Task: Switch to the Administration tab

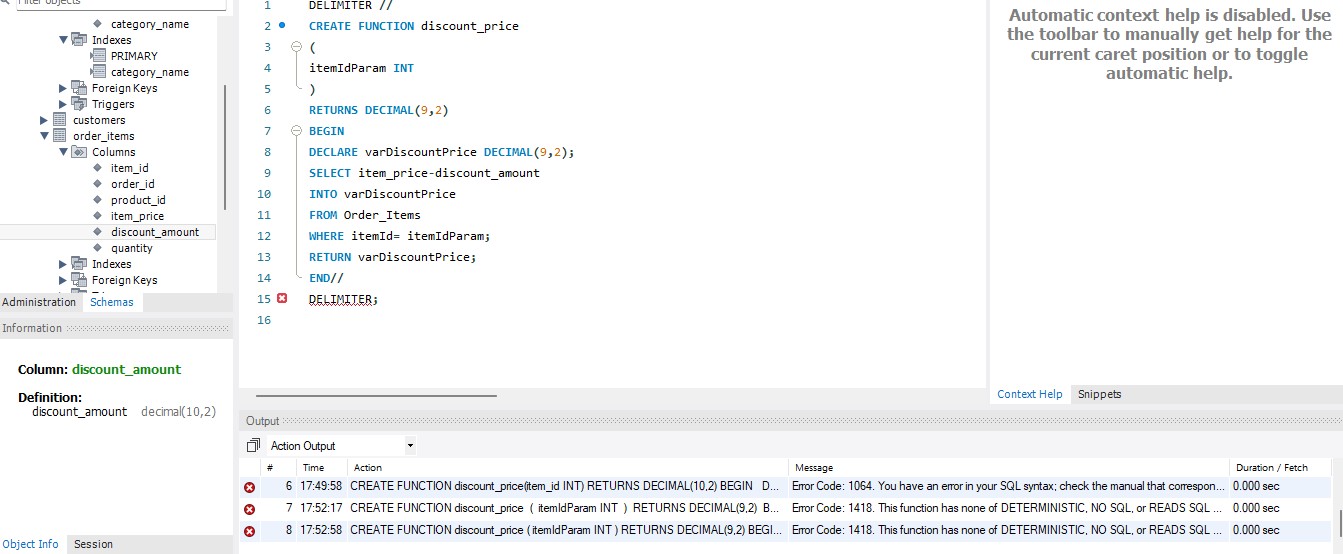Action: [39, 302]
